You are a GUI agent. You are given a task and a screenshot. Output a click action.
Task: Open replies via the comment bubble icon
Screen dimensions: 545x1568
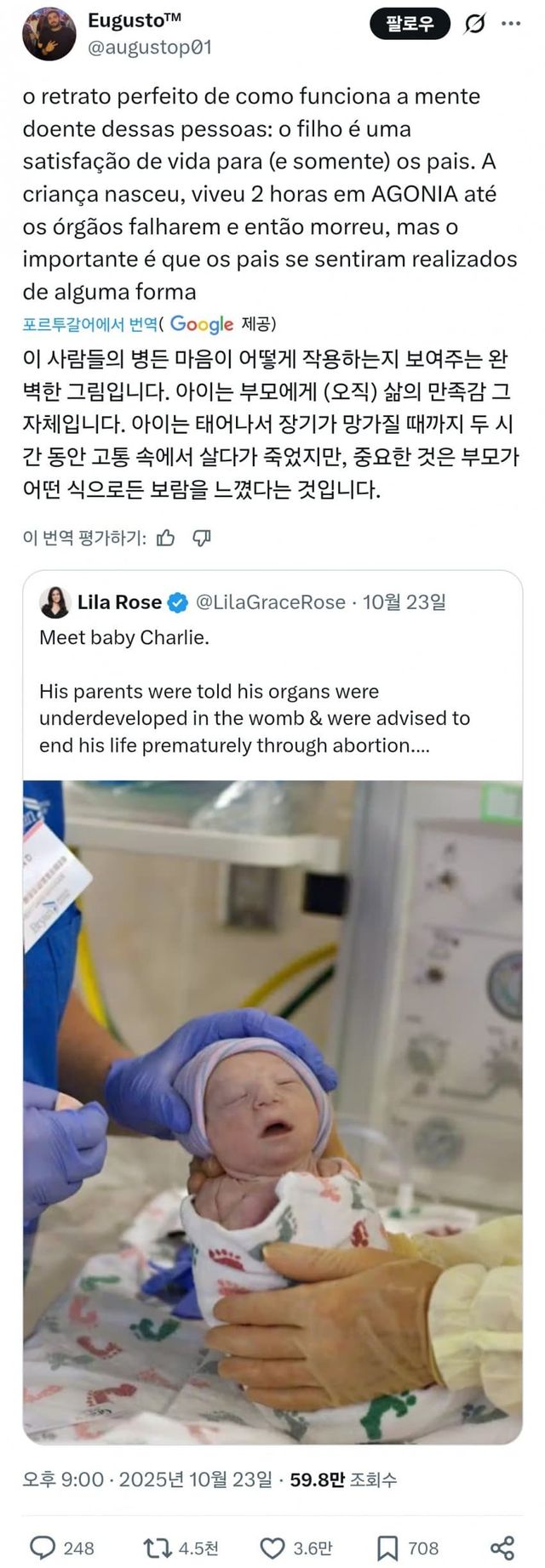coord(43,1548)
